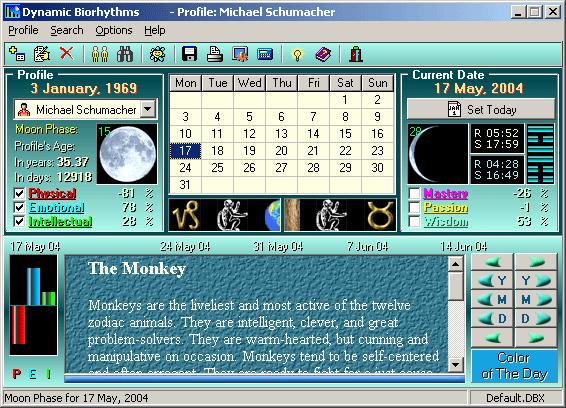Click the current date crescent moon image
Viewport: 566px width, 408px height.
coord(438,154)
